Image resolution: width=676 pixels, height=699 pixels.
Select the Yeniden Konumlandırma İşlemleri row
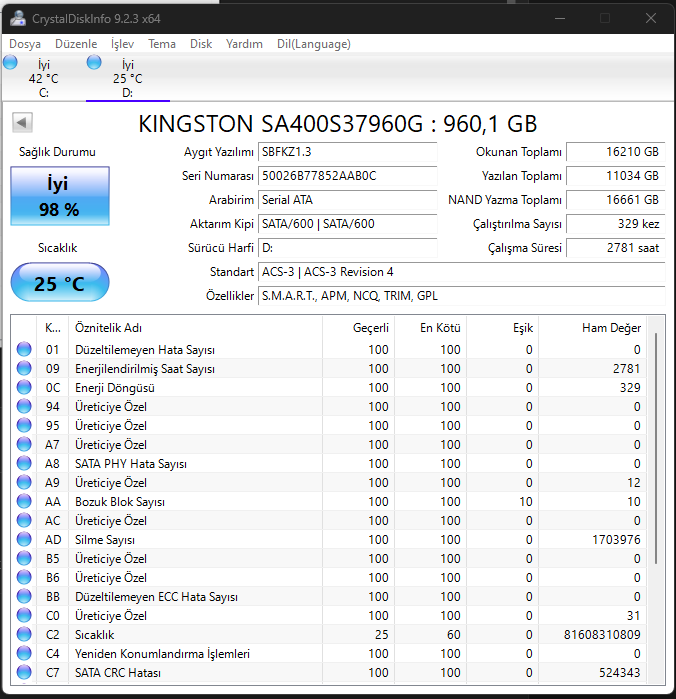(329, 654)
